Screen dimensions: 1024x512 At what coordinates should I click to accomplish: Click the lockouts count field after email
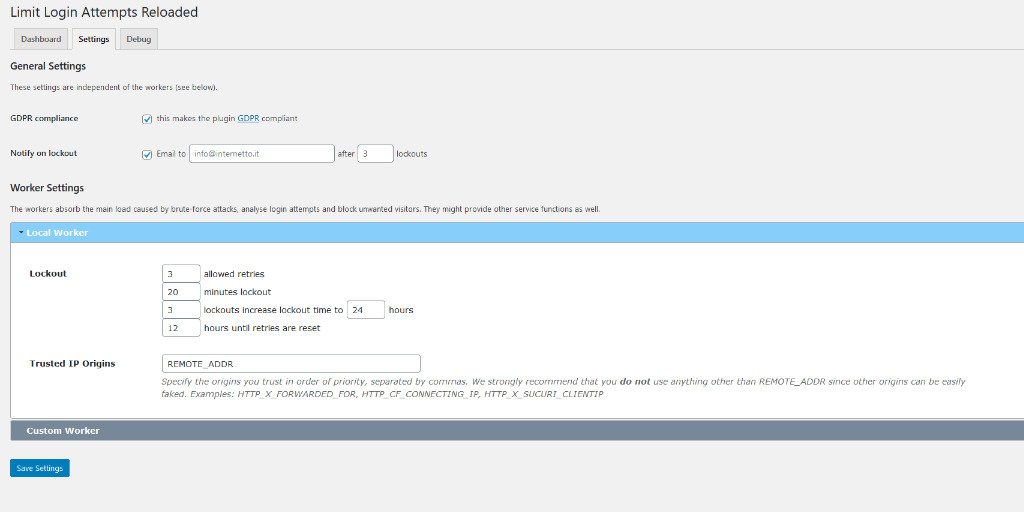pos(376,153)
